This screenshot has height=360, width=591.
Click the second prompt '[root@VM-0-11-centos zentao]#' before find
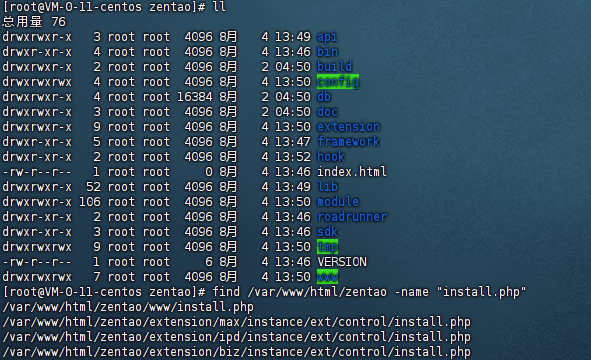pyautogui.click(x=104, y=292)
